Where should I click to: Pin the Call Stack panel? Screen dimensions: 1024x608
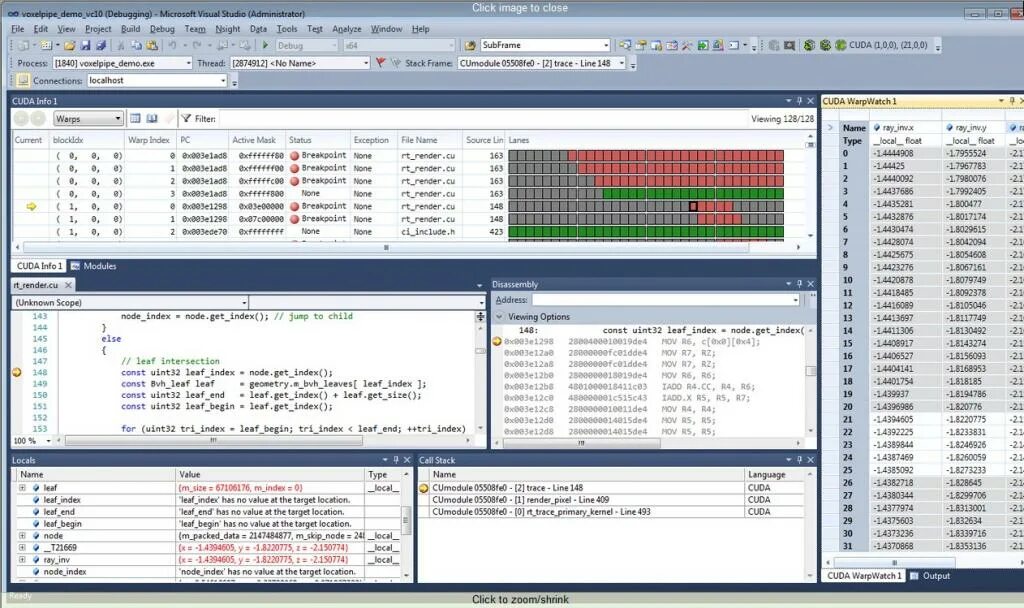click(x=799, y=460)
